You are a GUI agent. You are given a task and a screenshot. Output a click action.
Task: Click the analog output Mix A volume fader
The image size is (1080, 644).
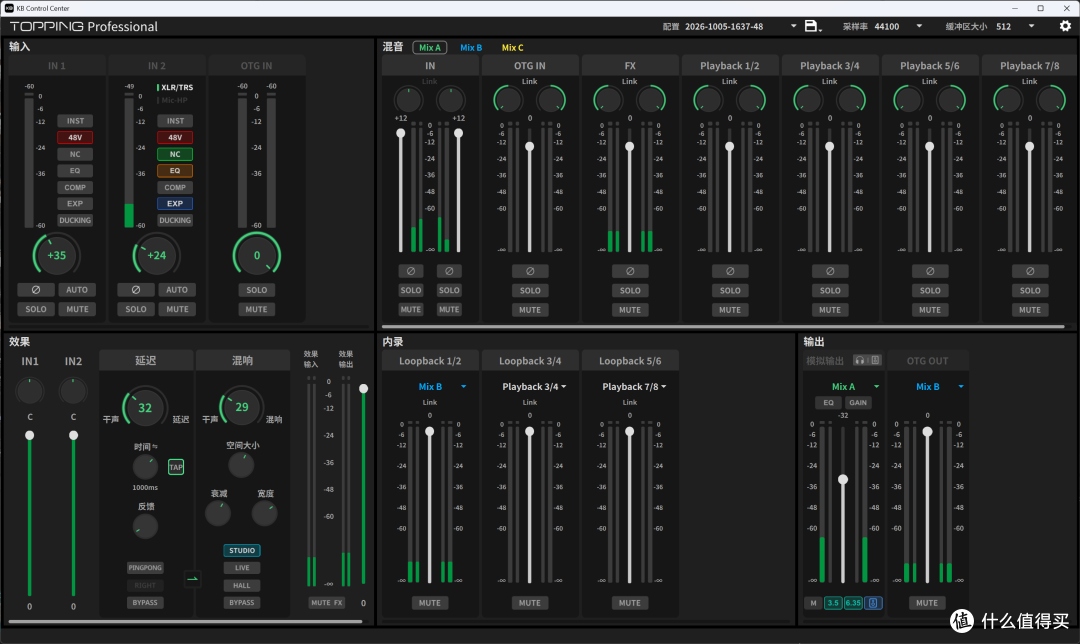pyautogui.click(x=843, y=479)
